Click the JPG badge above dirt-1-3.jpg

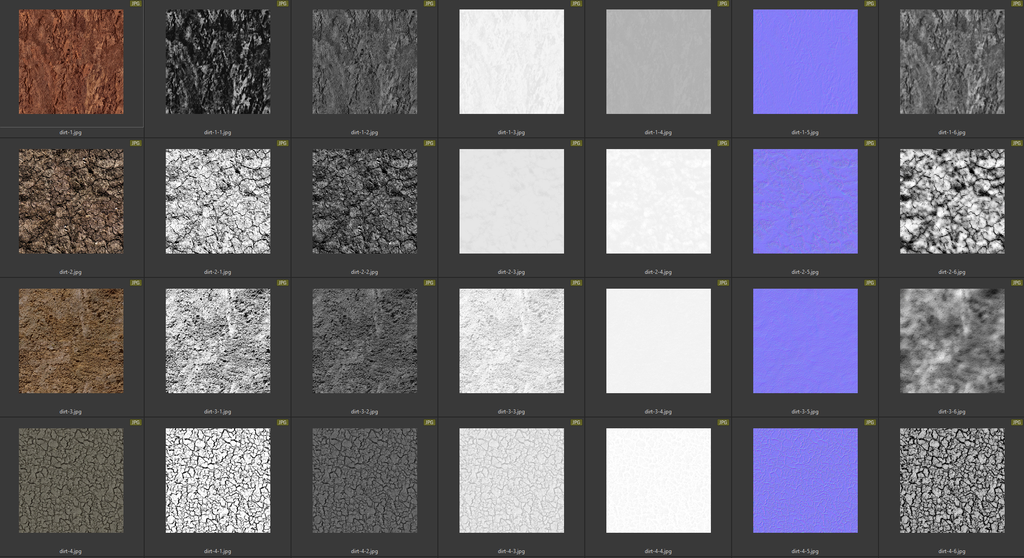coord(576,4)
